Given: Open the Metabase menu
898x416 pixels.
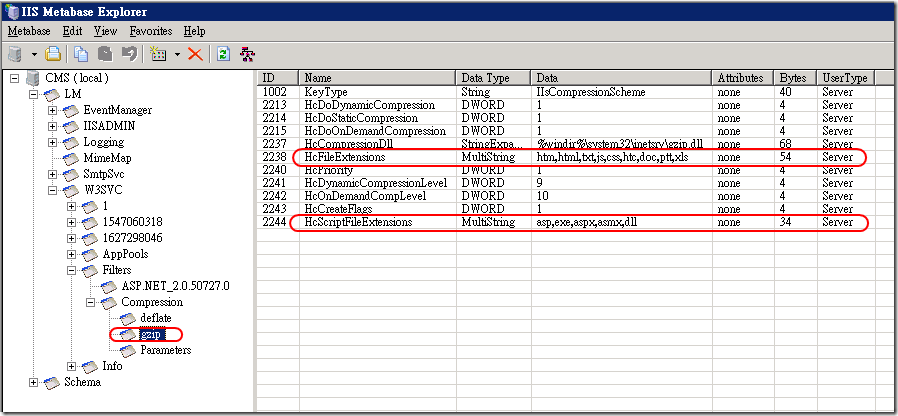Looking at the screenshot, I should pyautogui.click(x=29, y=31).
